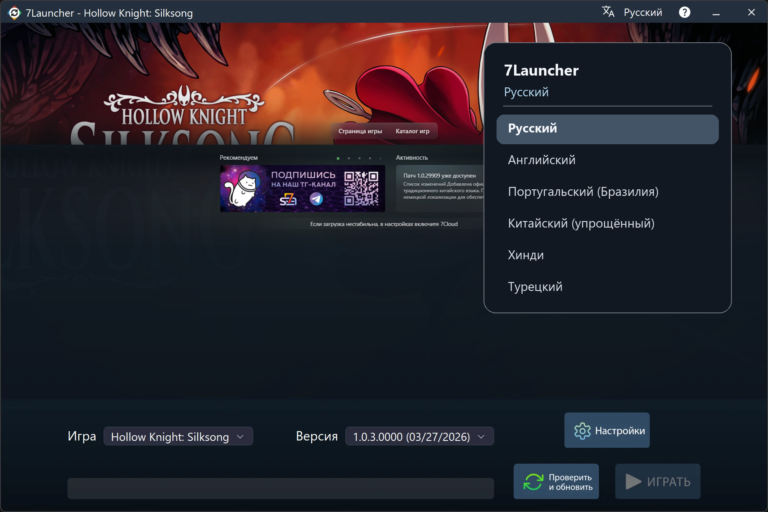Click the QR code in the banner
This screenshot has width=768, height=512.
point(361,189)
